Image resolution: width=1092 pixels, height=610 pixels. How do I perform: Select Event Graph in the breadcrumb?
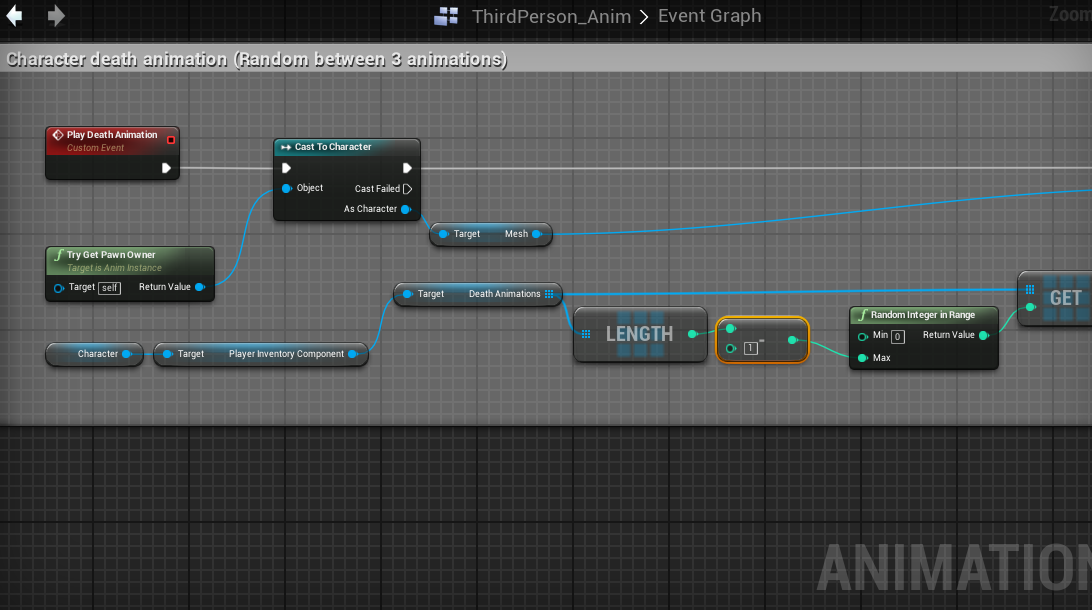pyautogui.click(x=709, y=16)
